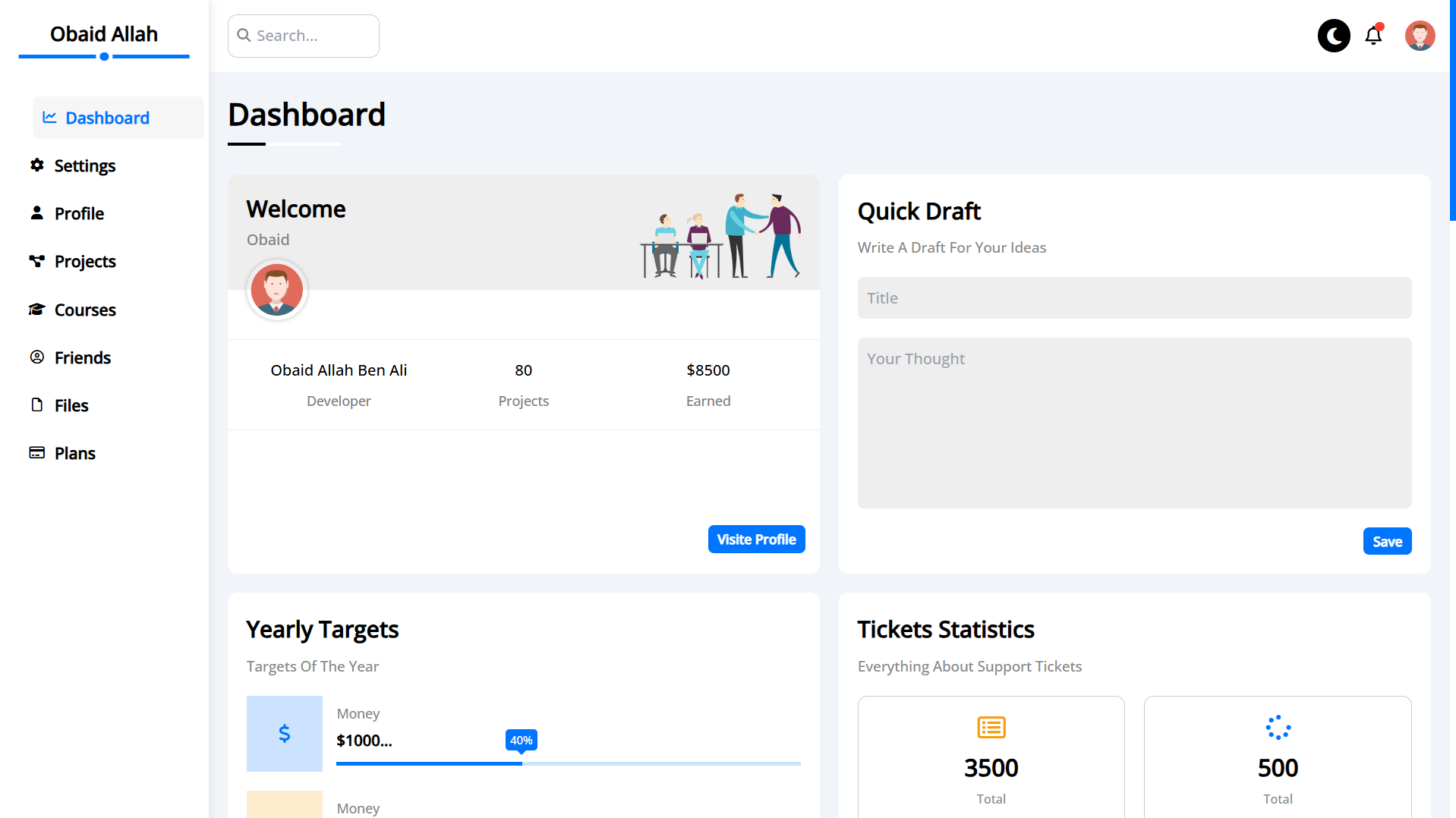Click the Files document icon

tap(36, 404)
